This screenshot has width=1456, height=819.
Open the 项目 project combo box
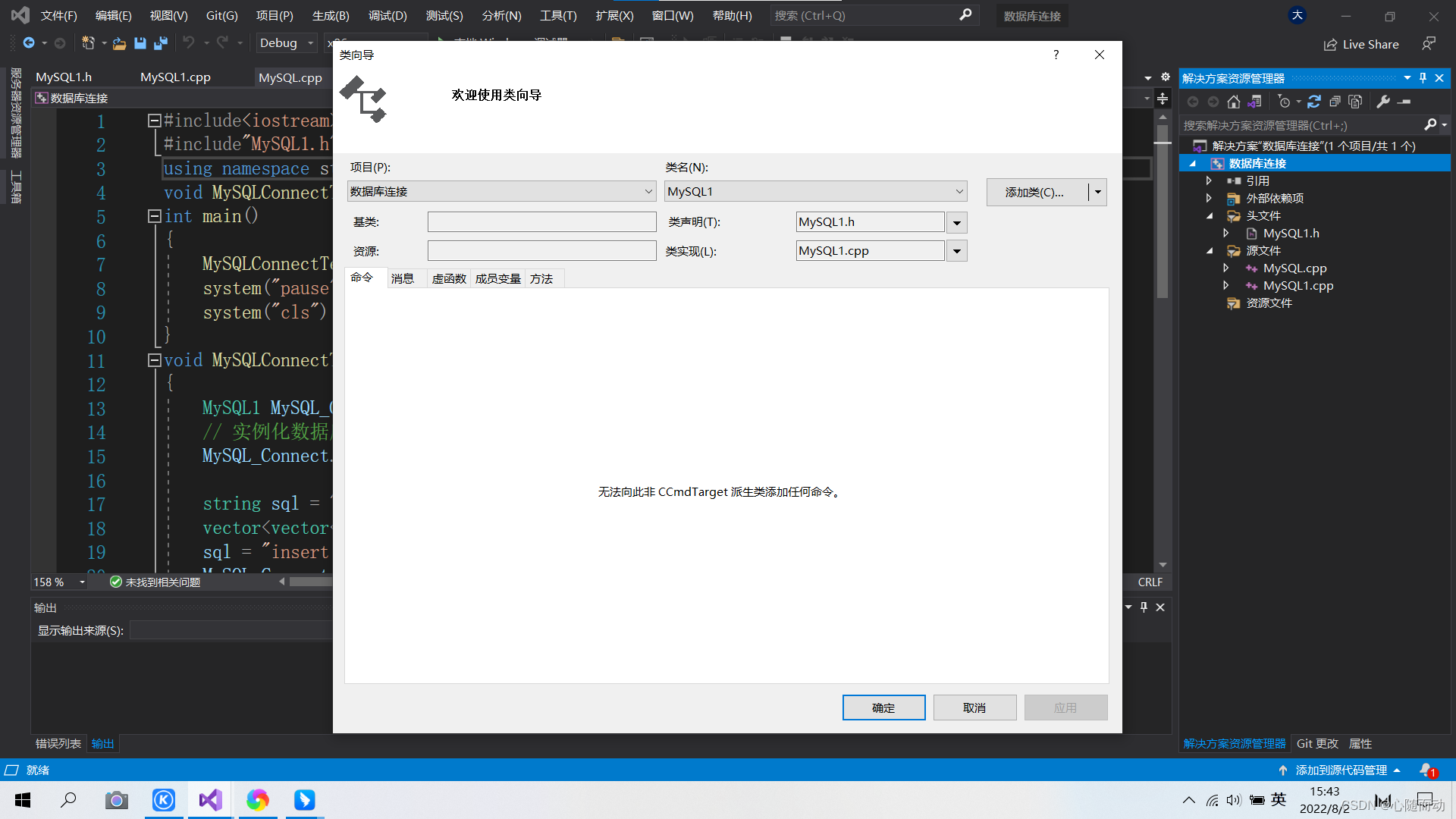[x=501, y=192]
